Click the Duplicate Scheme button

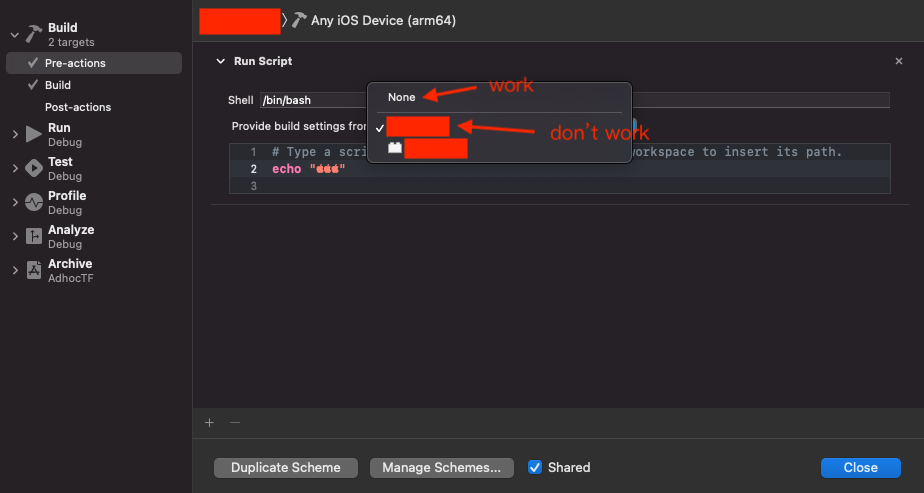286,467
